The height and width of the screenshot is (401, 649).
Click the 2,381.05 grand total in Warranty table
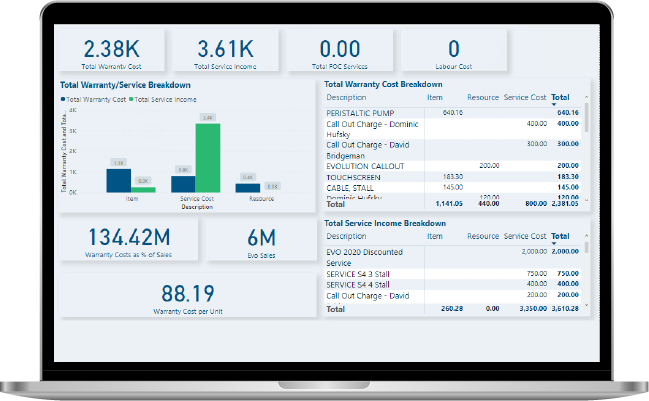565,204
